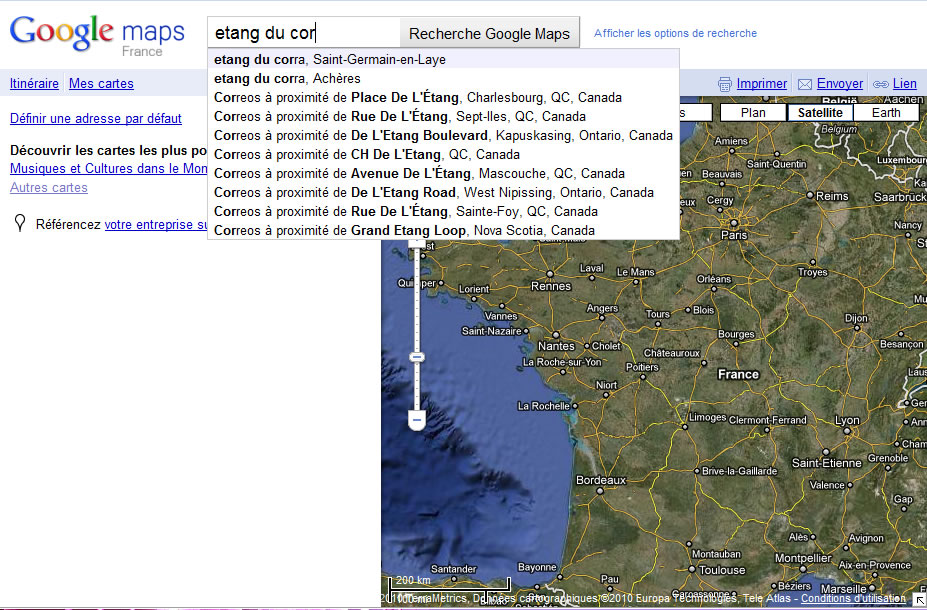Select suggestion etang du corra, Saint-Germain-en-Laye
Image resolution: width=927 pixels, height=610 pixels.
coord(443,59)
